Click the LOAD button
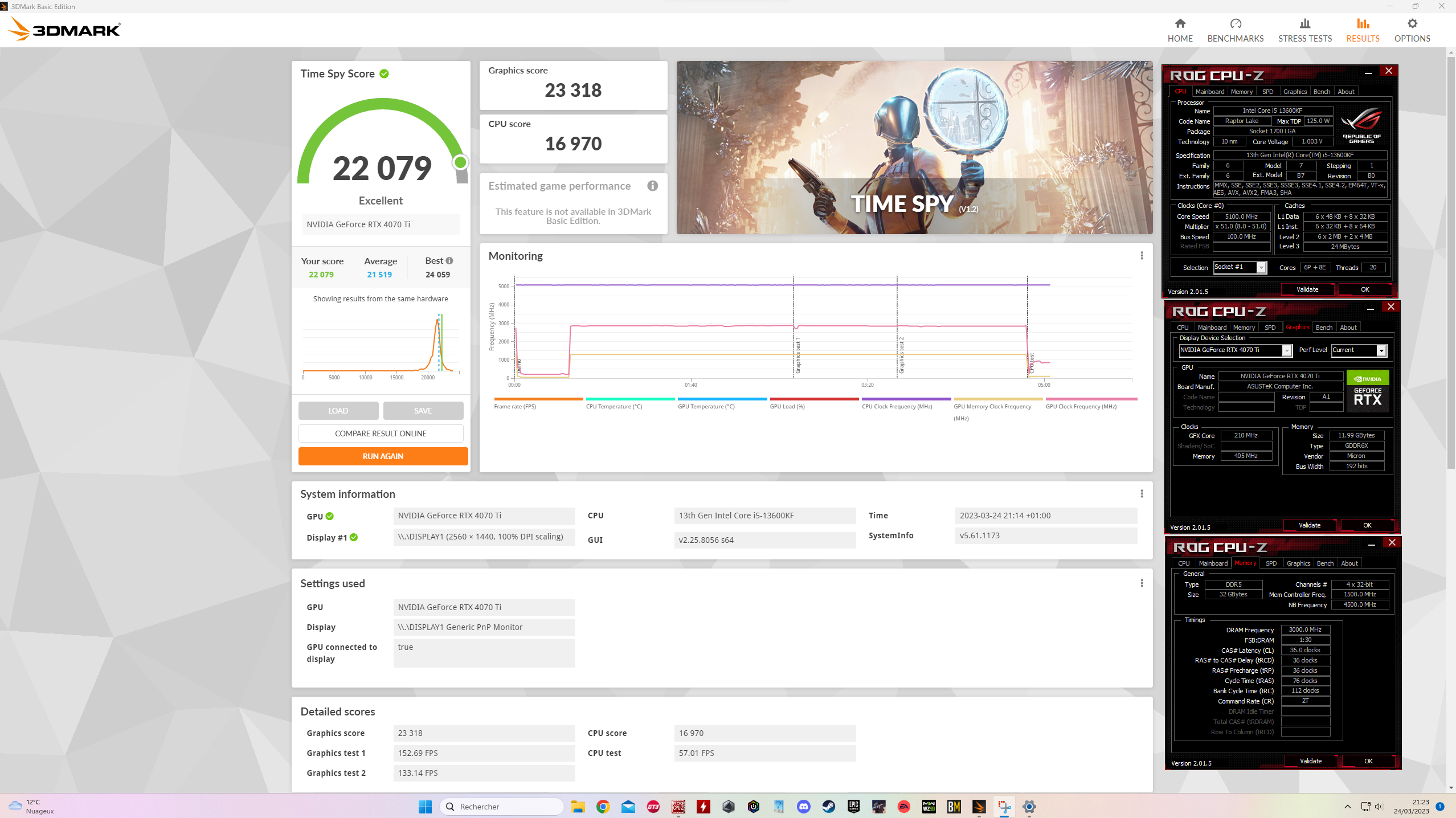Viewport: 1456px width, 818px height. [x=338, y=411]
